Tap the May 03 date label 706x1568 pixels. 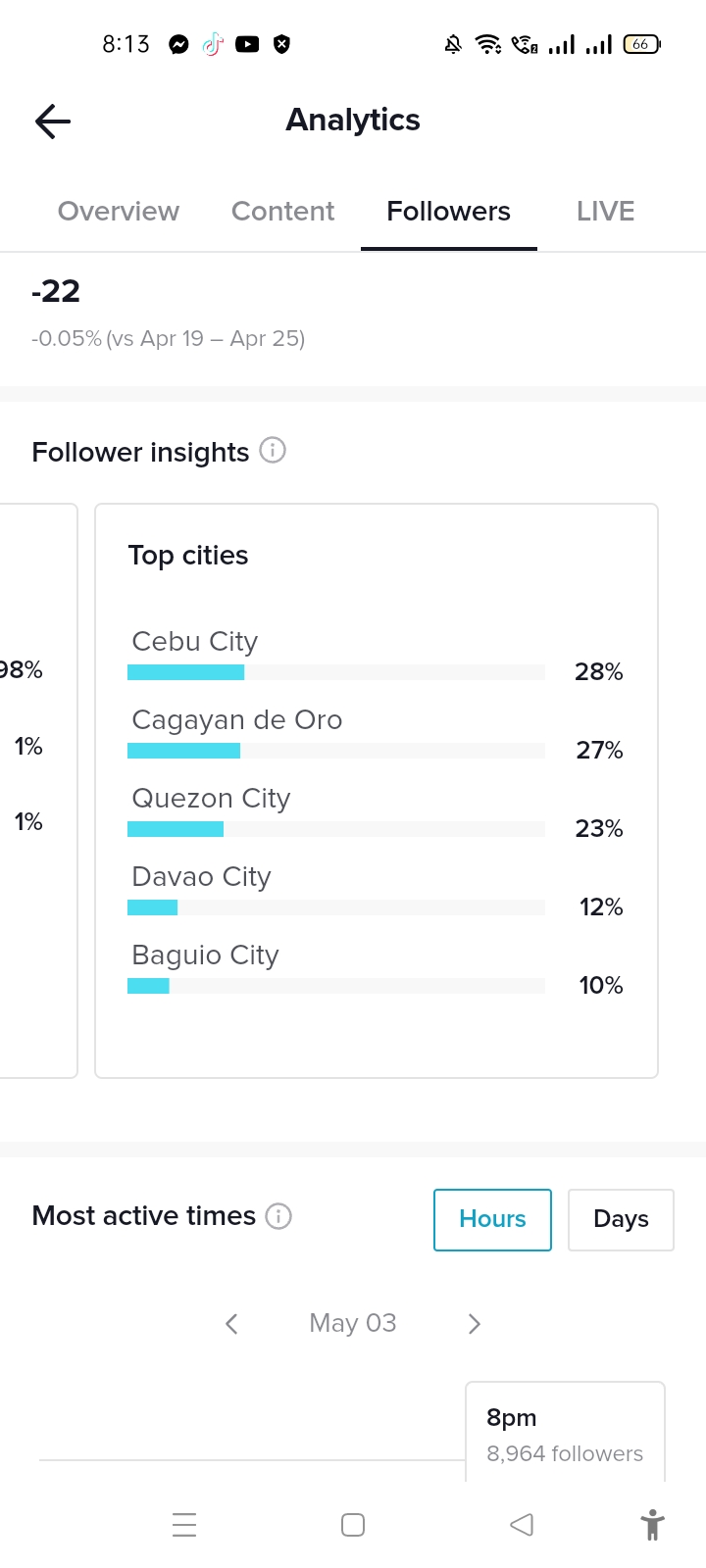point(353,1323)
